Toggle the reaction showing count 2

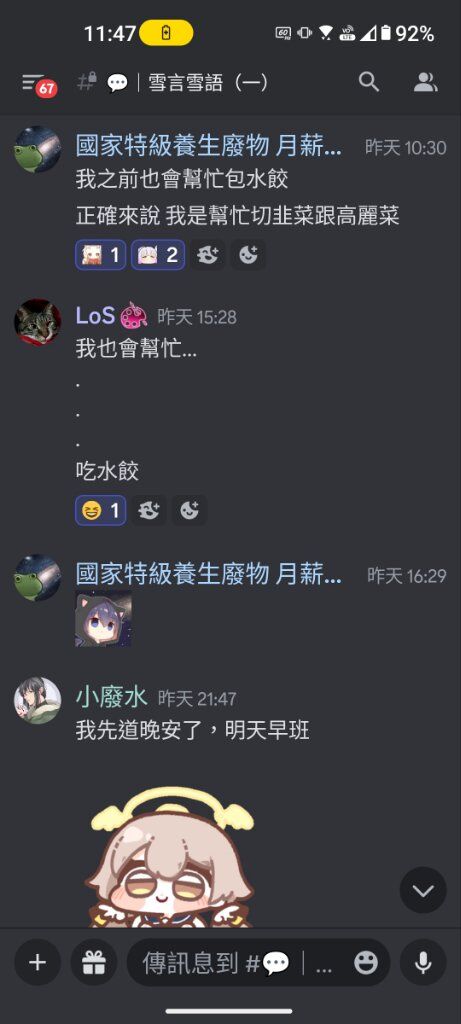click(158, 255)
